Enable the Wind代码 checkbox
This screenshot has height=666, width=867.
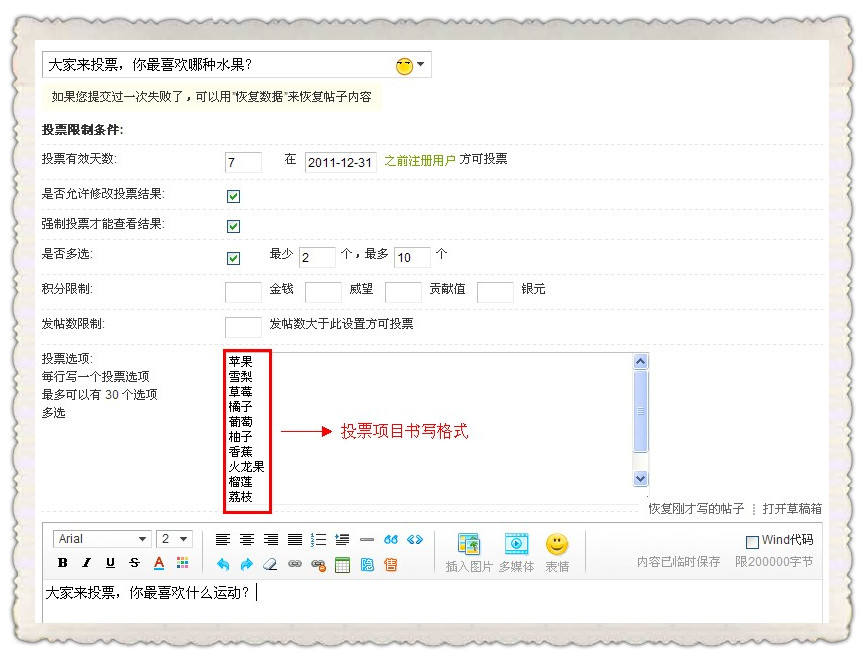tap(753, 541)
